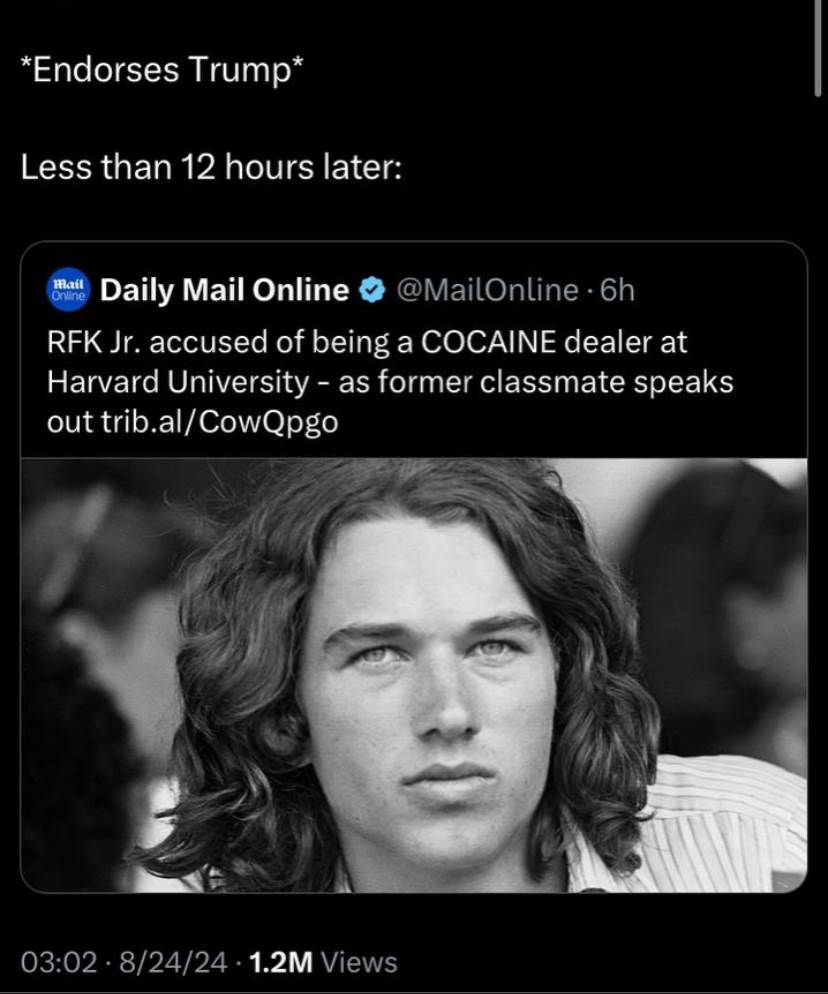Click the scrollbar at top right edge
Viewport: 828px width, 994px height.
tap(819, 50)
